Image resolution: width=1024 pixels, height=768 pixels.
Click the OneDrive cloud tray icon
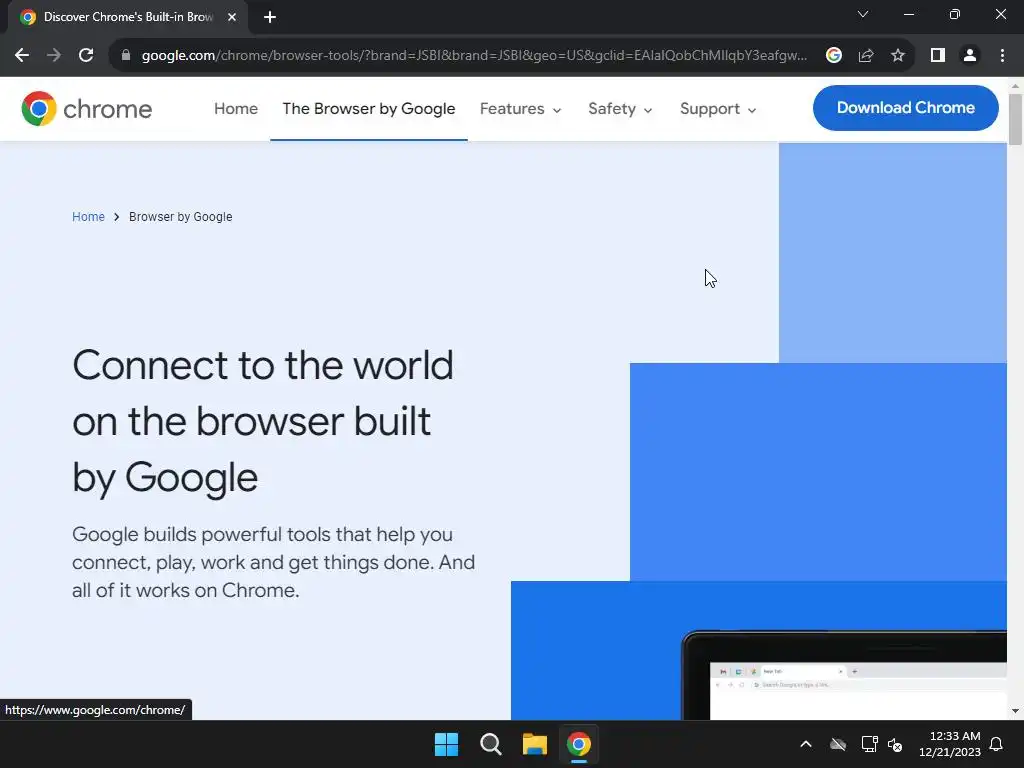pyautogui.click(x=838, y=744)
